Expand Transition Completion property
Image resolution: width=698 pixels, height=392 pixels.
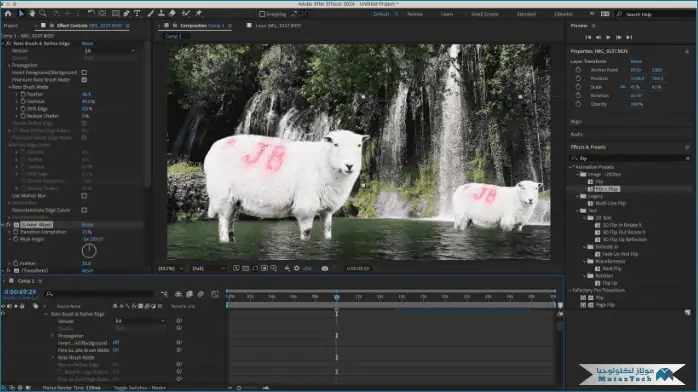pos(9,232)
